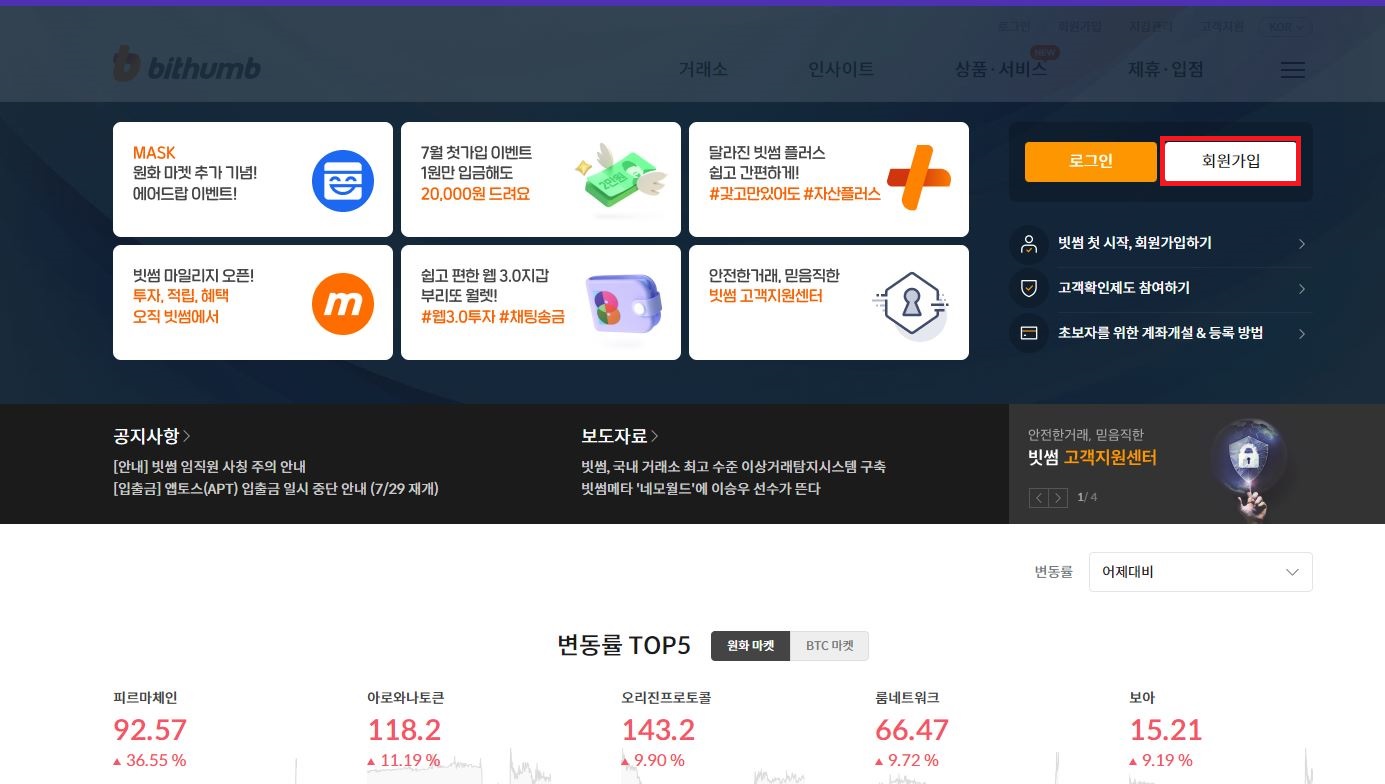The height and width of the screenshot is (784, 1385).
Task: Open the KOR language selector
Action: pos(1284,26)
